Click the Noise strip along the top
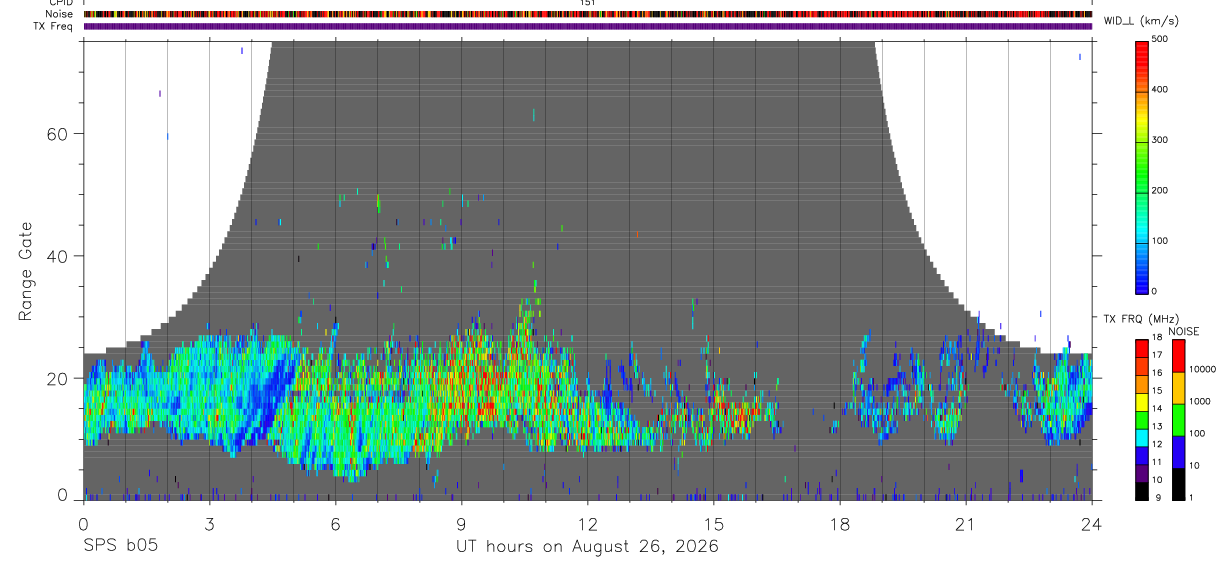This screenshot has height=567, width=1228. [588, 14]
